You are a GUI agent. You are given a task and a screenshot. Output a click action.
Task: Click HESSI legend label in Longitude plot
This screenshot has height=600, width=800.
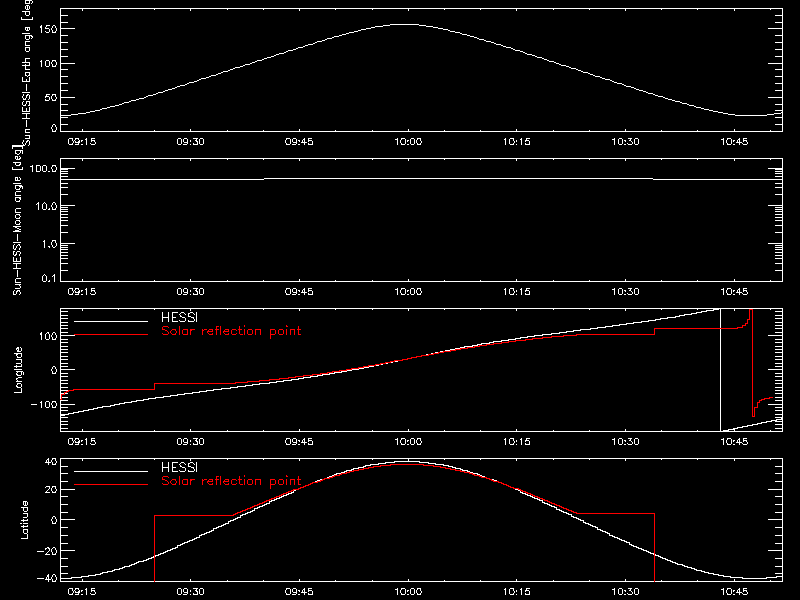pyautogui.click(x=179, y=317)
